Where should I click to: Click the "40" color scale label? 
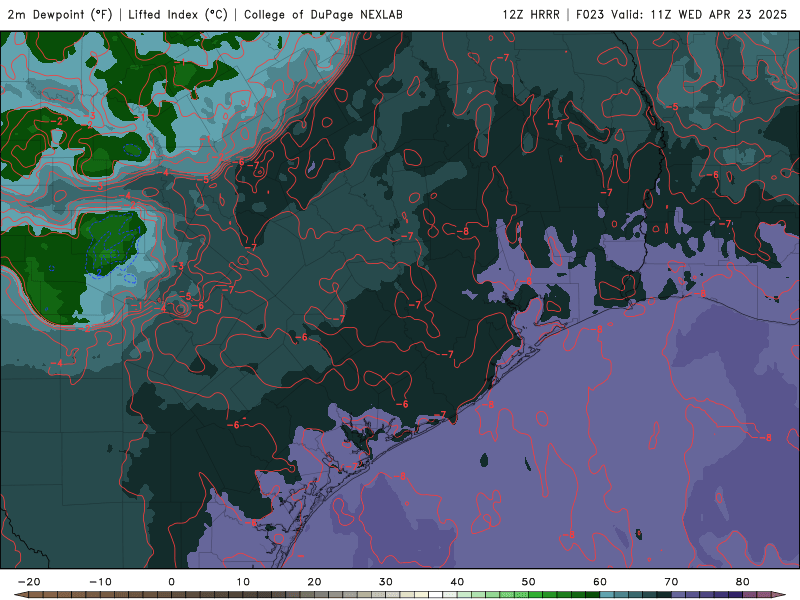pyautogui.click(x=457, y=582)
